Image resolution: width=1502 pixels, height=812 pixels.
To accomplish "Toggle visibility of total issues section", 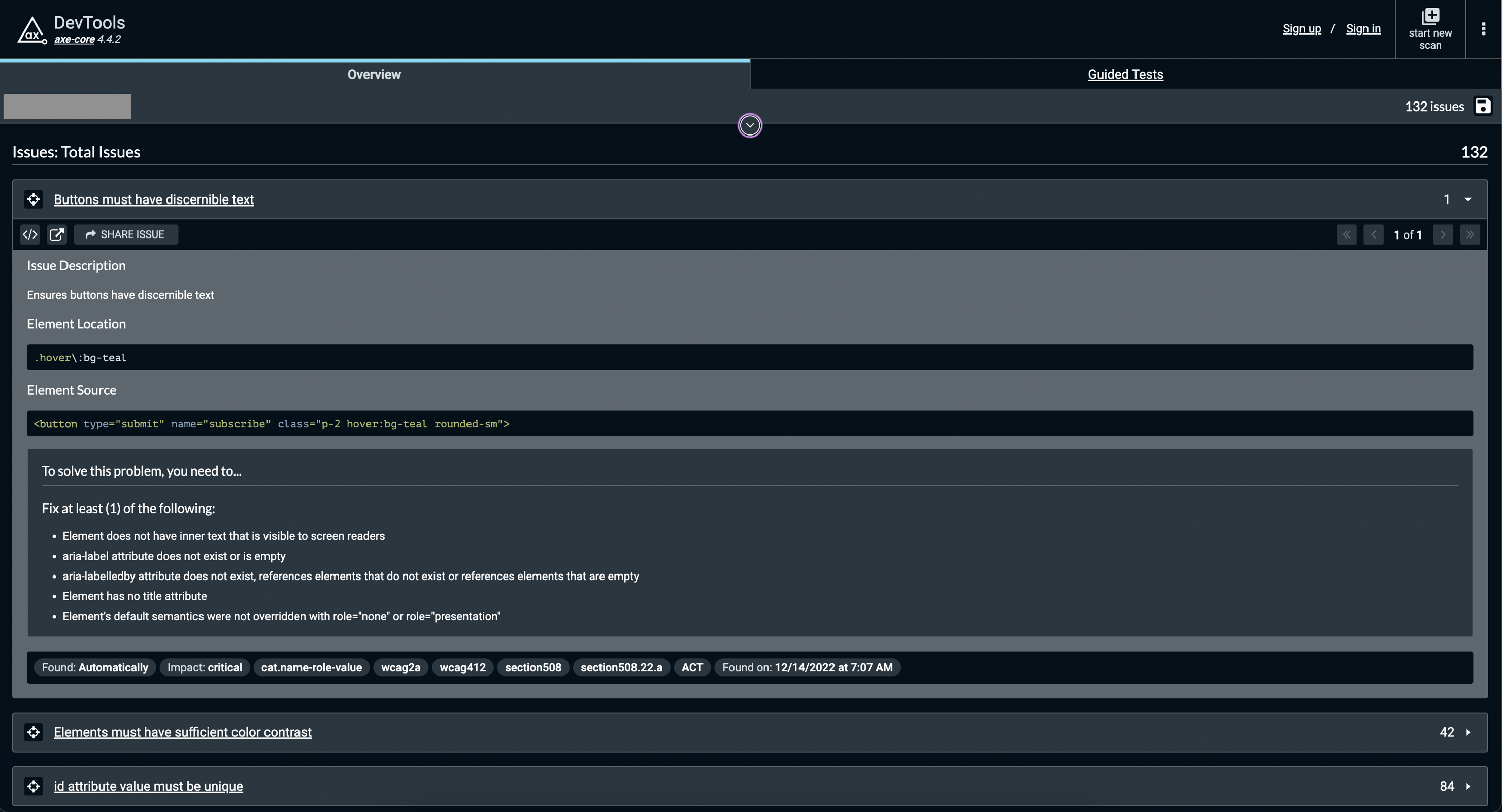I will coord(750,124).
